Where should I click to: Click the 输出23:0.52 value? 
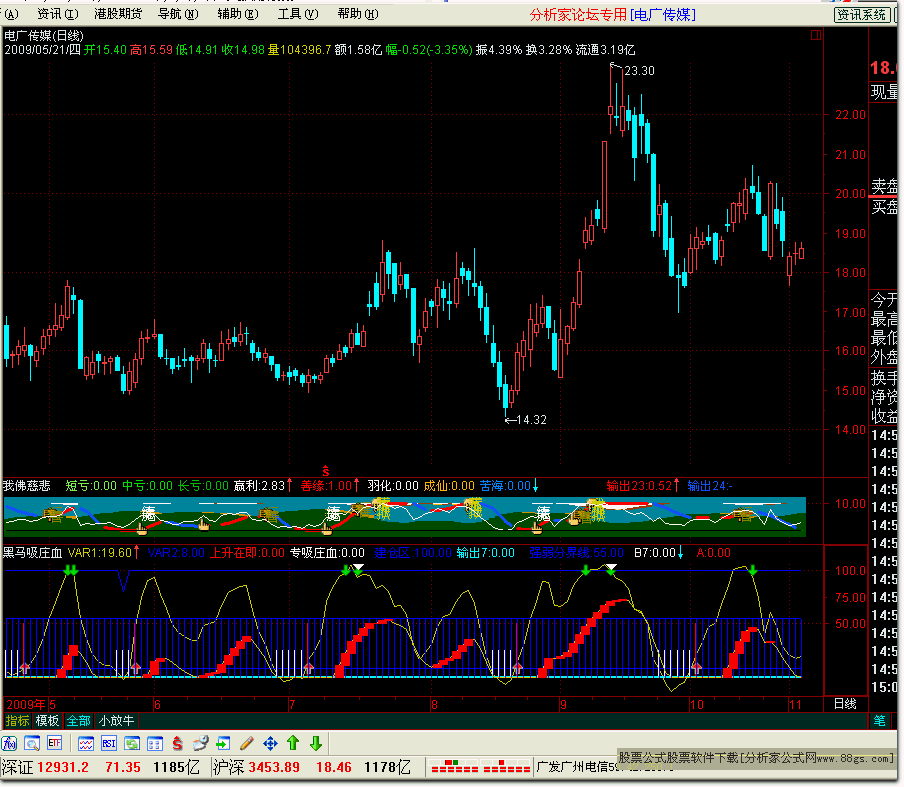click(x=639, y=486)
